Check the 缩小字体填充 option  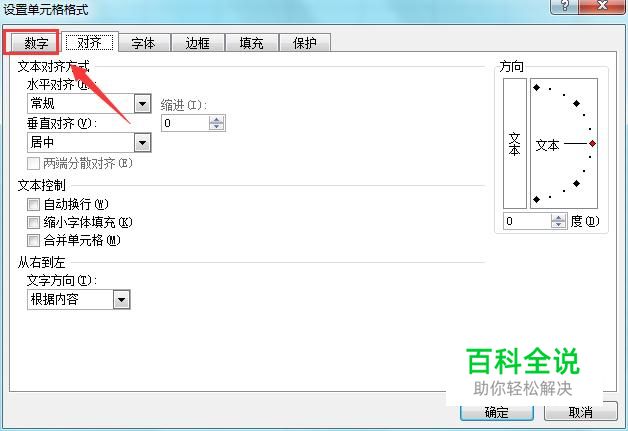pyautogui.click(x=33, y=222)
